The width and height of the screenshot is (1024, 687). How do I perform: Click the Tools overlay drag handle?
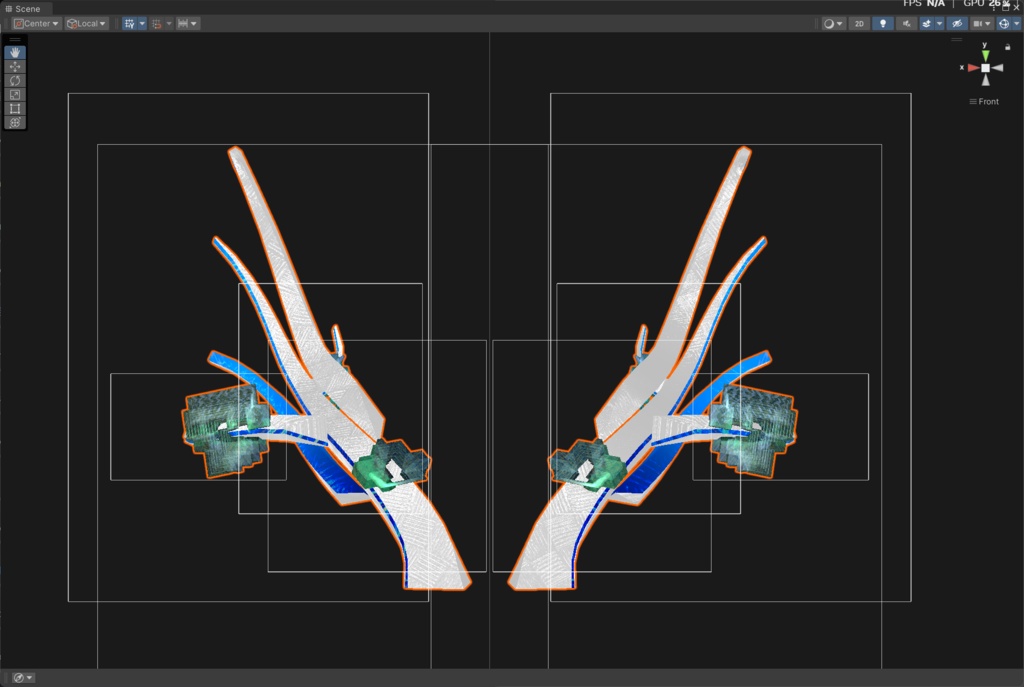pyautogui.click(x=15, y=40)
